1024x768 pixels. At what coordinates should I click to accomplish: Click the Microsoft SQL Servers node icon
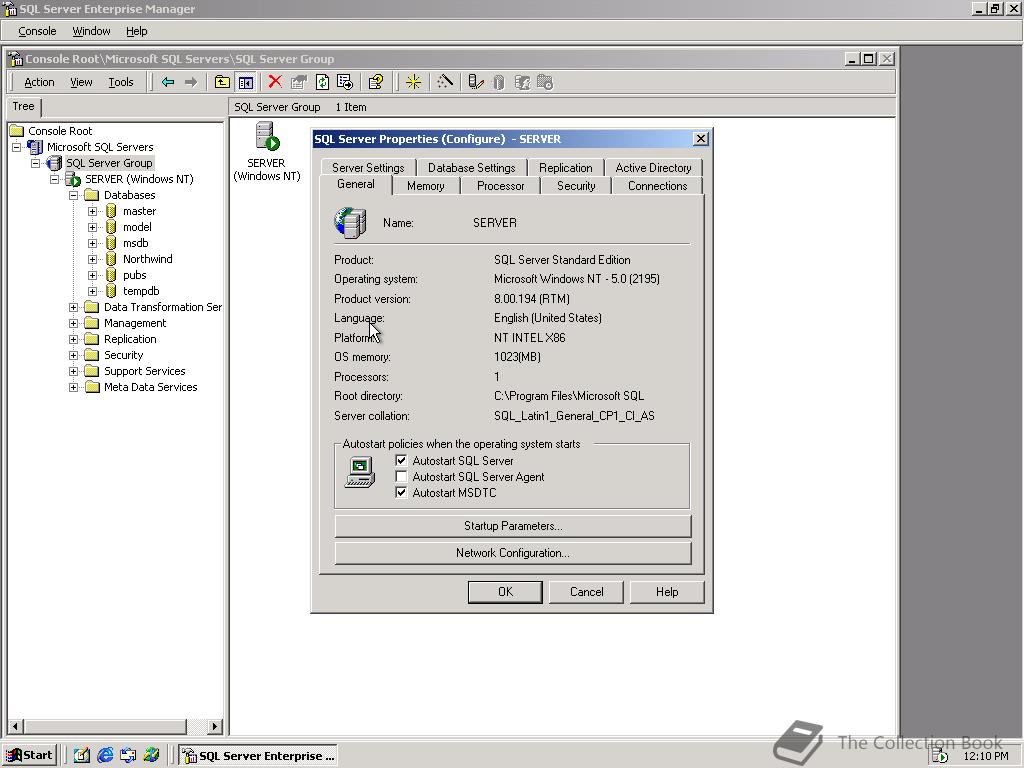[35, 147]
